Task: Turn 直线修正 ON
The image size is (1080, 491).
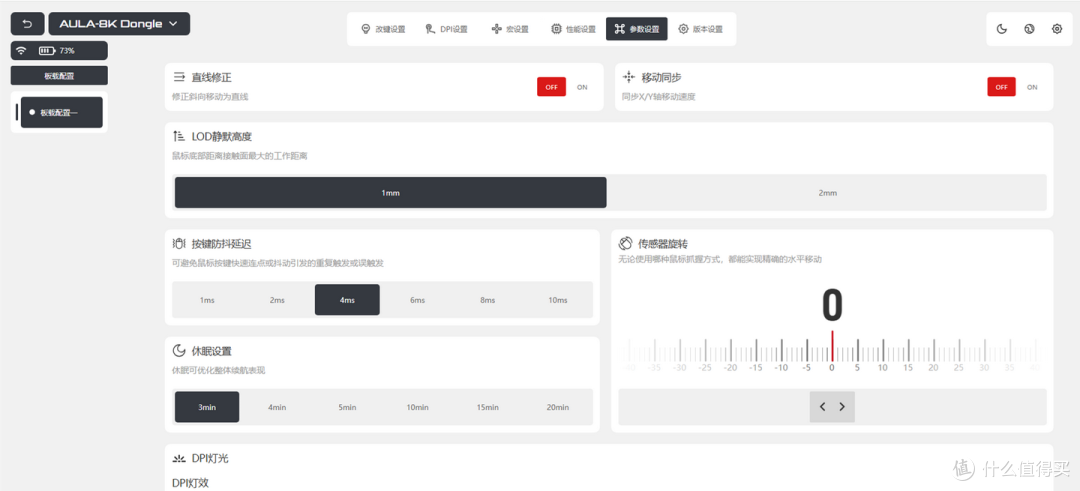Action: point(582,87)
